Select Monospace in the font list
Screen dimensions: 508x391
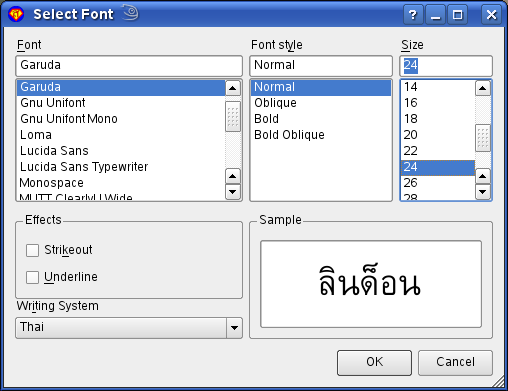point(121,183)
